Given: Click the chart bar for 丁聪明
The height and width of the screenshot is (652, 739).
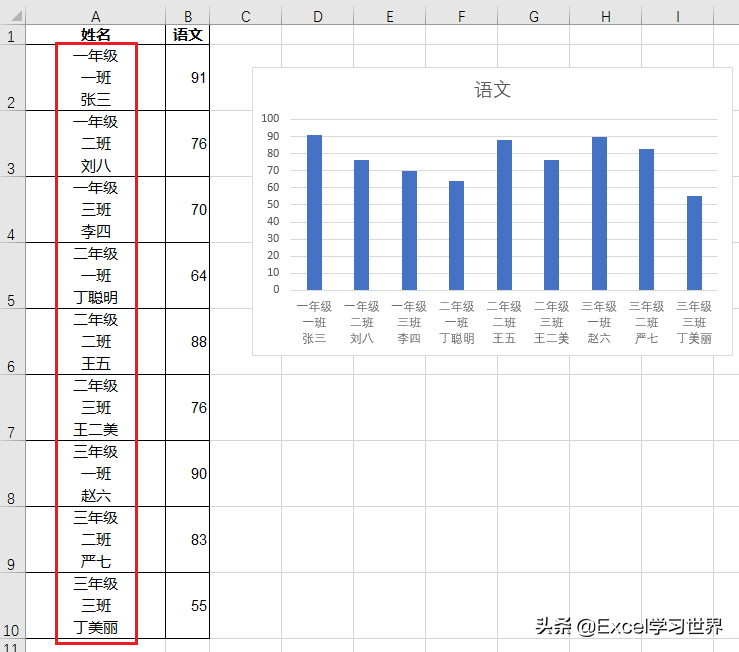Looking at the screenshot, I should pyautogui.click(x=456, y=236).
